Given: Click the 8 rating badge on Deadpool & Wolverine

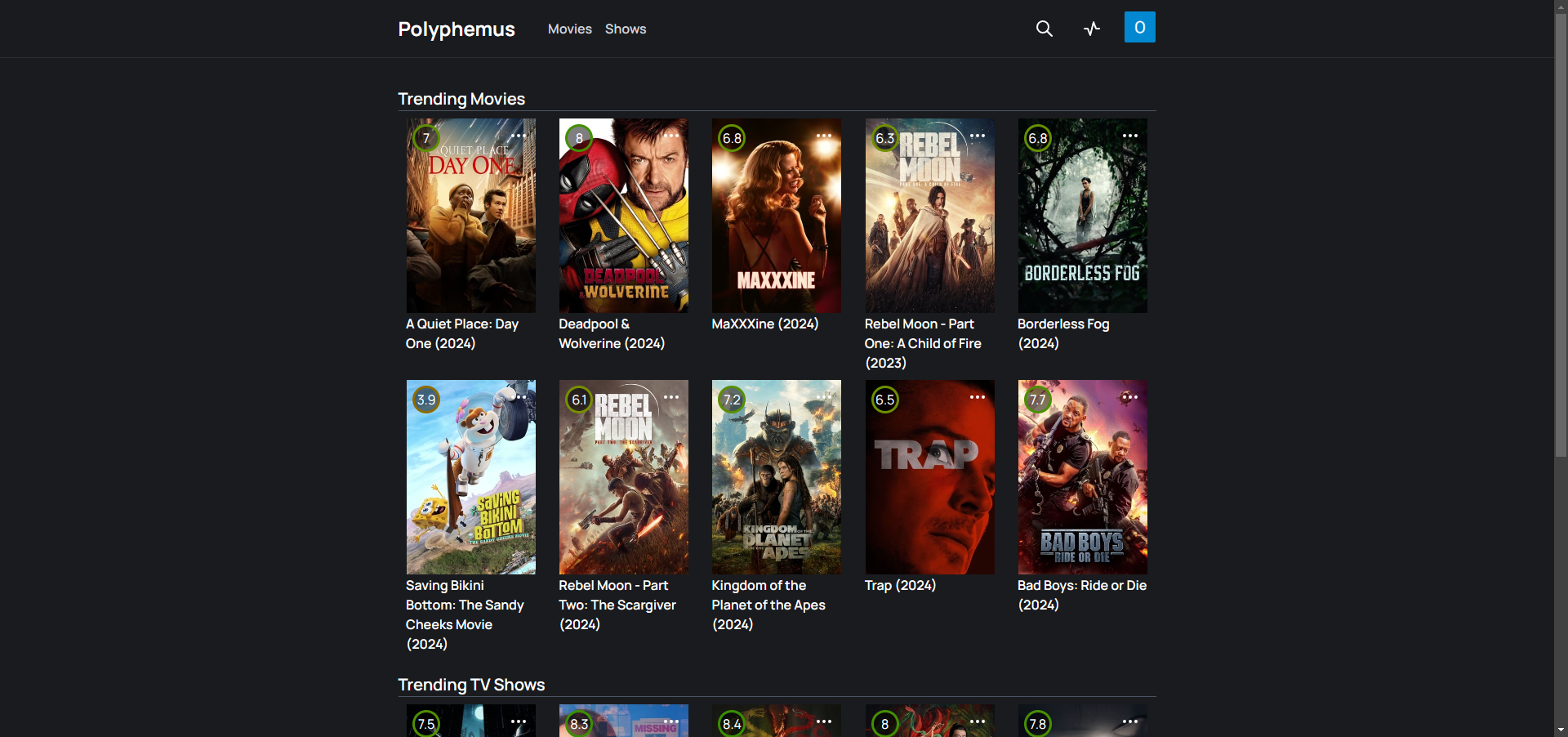Looking at the screenshot, I should point(579,138).
